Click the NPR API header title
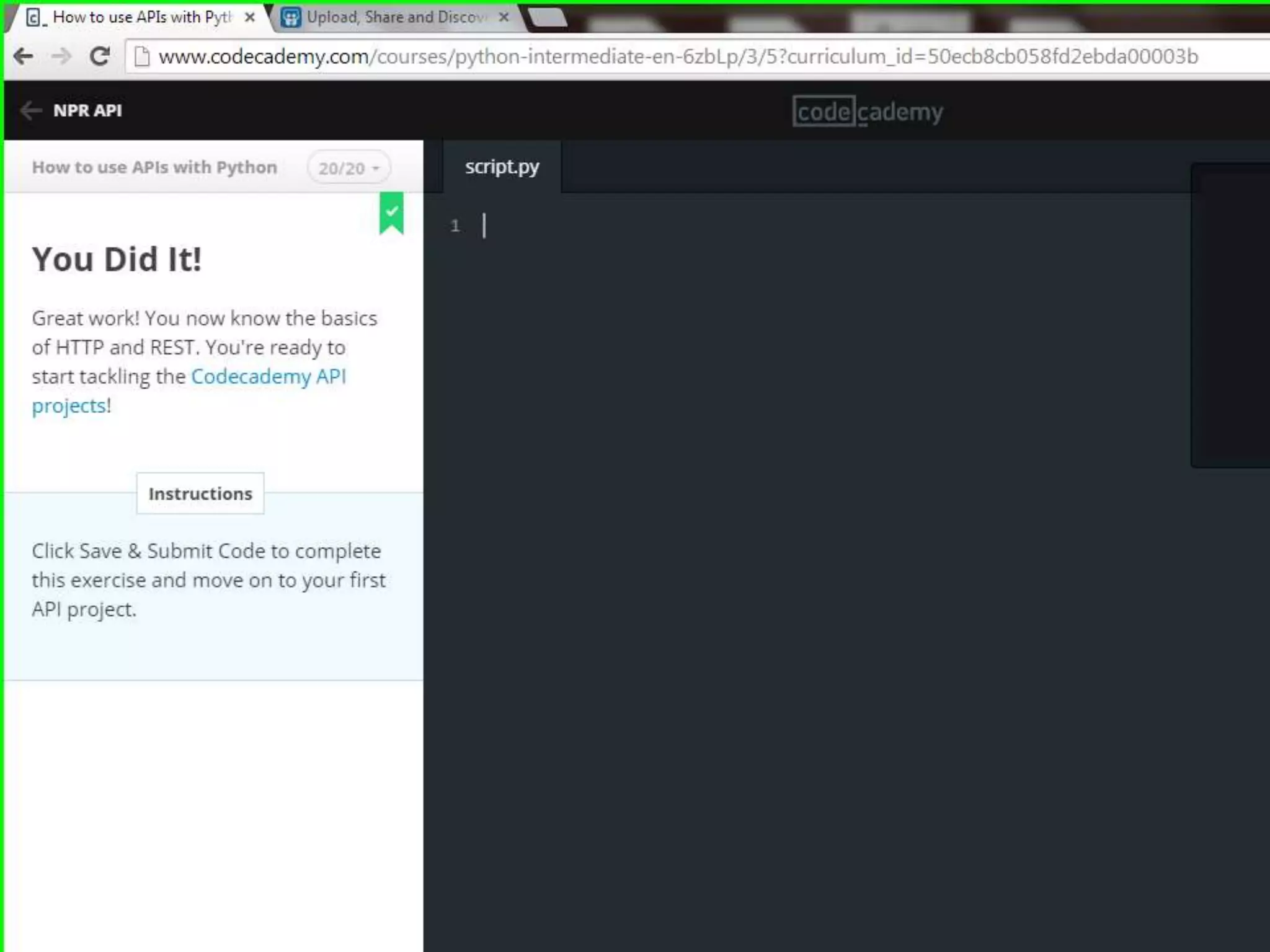1270x952 pixels. [x=87, y=110]
